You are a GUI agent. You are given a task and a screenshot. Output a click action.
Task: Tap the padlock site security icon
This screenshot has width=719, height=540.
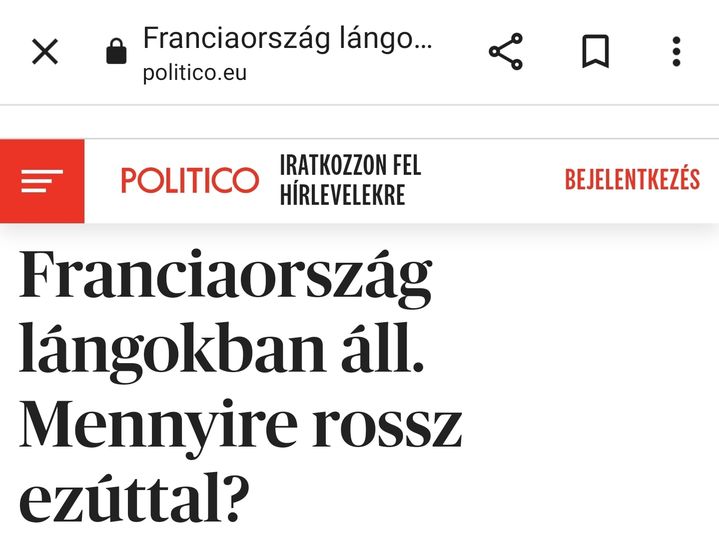coord(117,52)
